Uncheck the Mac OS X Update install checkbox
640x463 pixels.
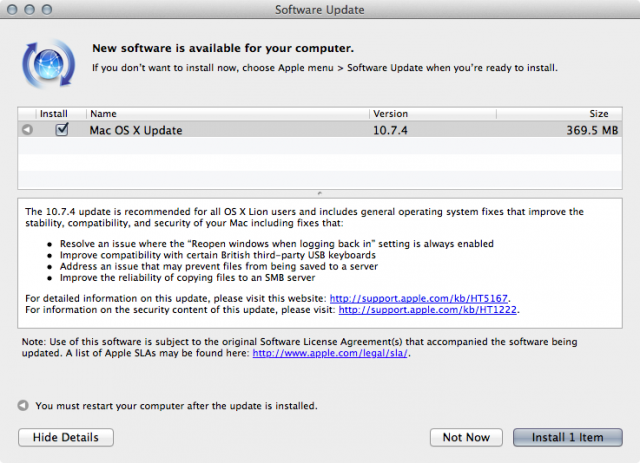click(x=62, y=129)
